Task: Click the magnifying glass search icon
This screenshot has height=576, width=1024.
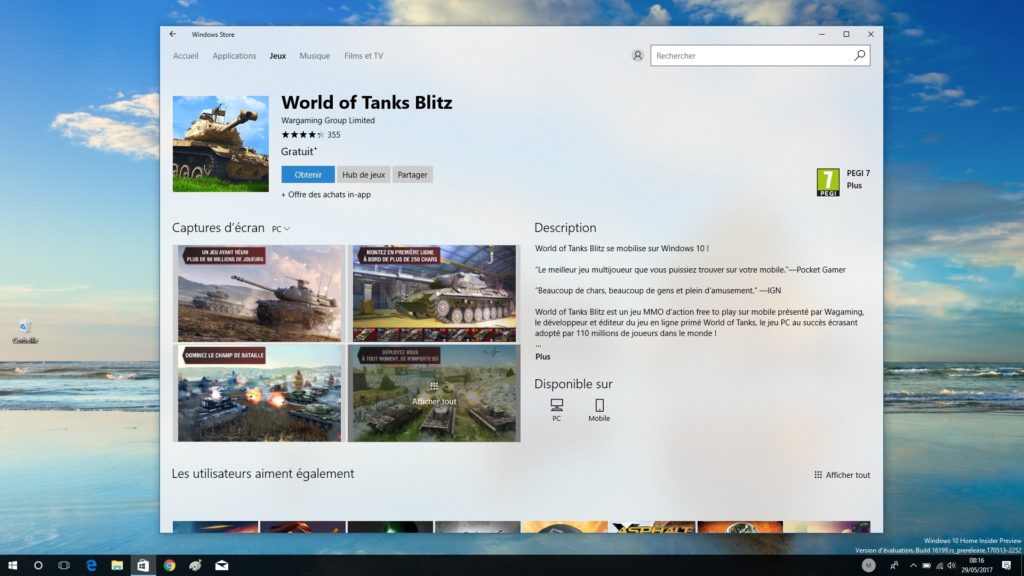Action: tap(860, 56)
